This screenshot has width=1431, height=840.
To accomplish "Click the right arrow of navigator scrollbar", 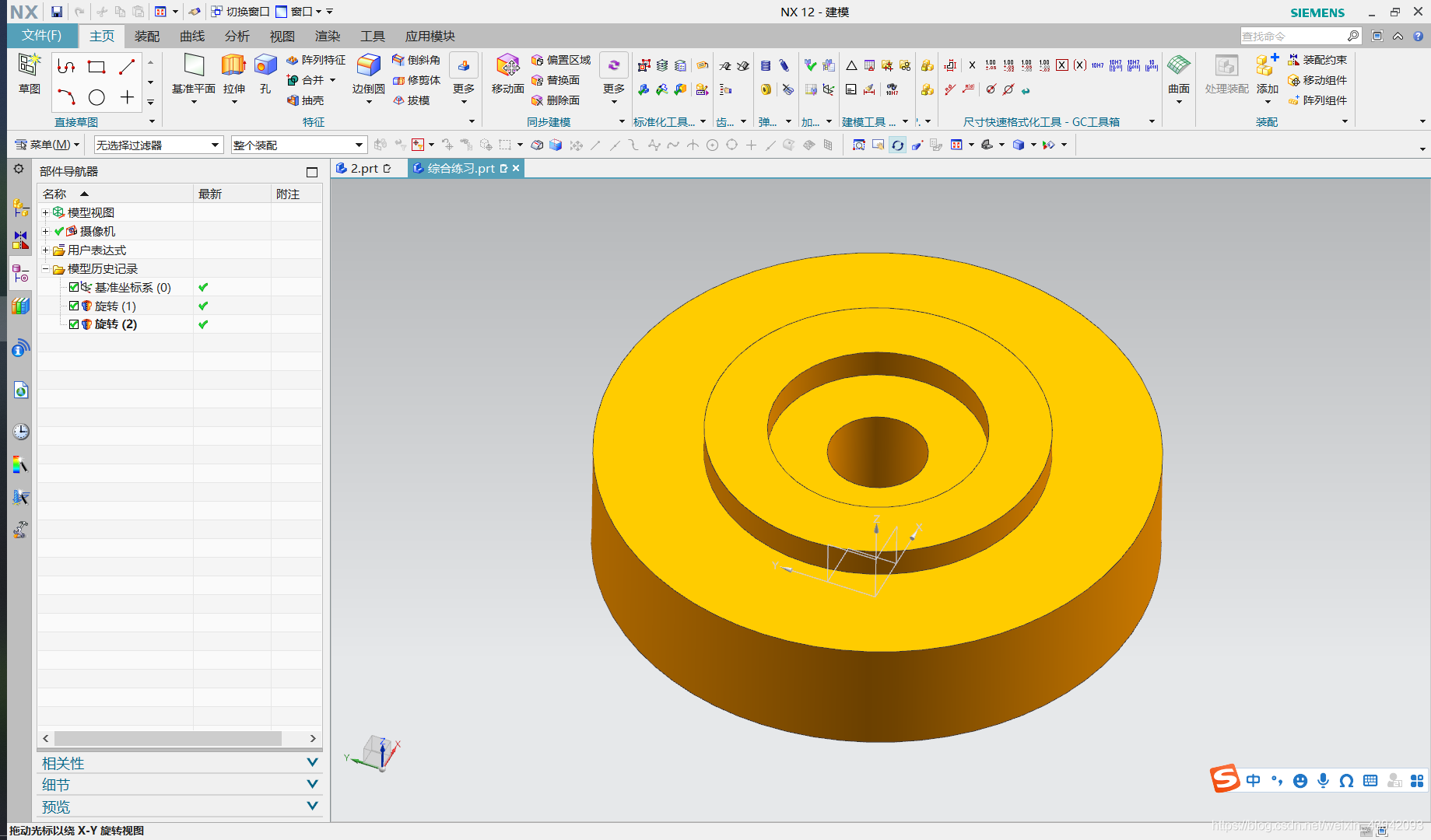I will pyautogui.click(x=313, y=738).
